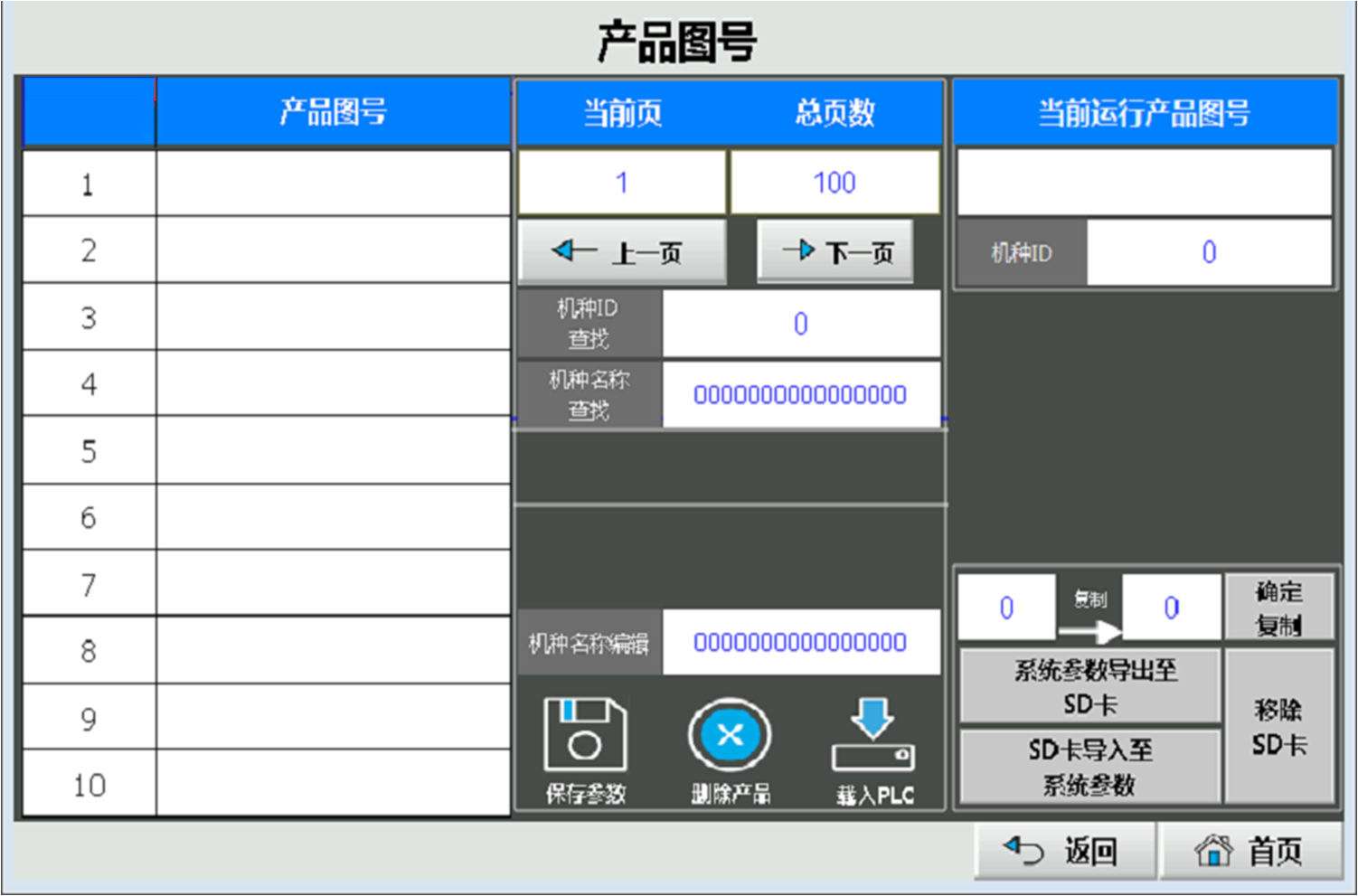
Task: Click the current page number field
Action: point(622,183)
